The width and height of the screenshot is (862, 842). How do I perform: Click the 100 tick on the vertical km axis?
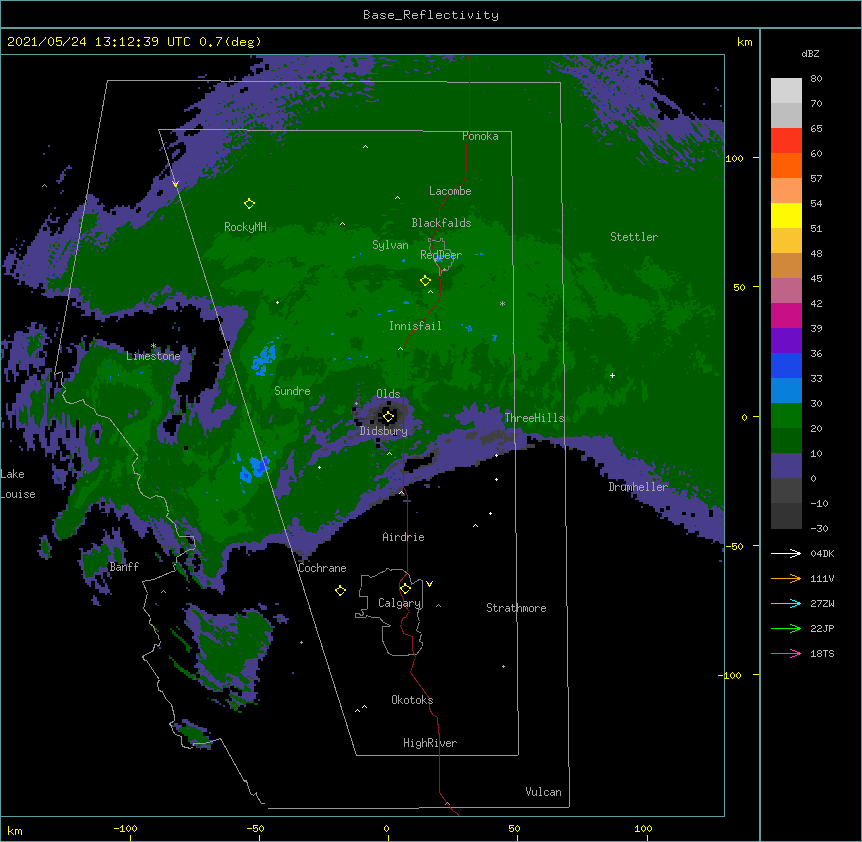734,158
